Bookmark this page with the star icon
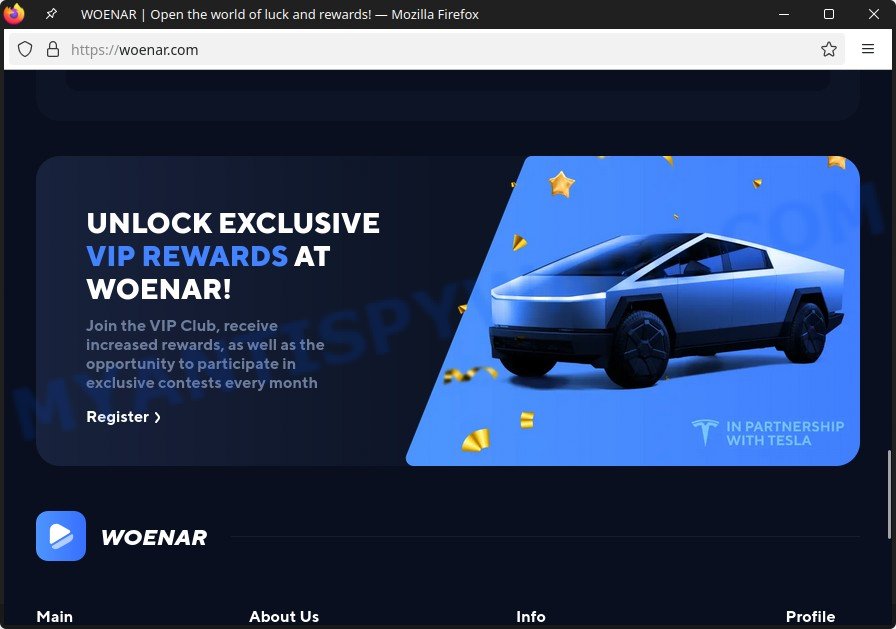Image resolution: width=896 pixels, height=629 pixels. pos(829,50)
